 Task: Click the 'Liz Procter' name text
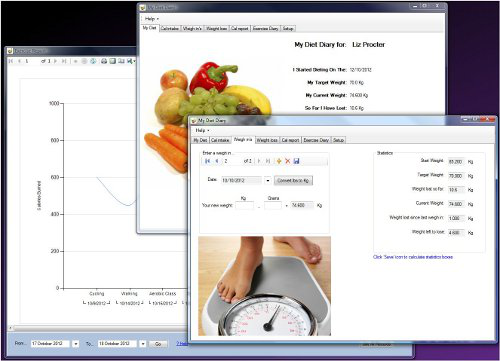(x=368, y=45)
